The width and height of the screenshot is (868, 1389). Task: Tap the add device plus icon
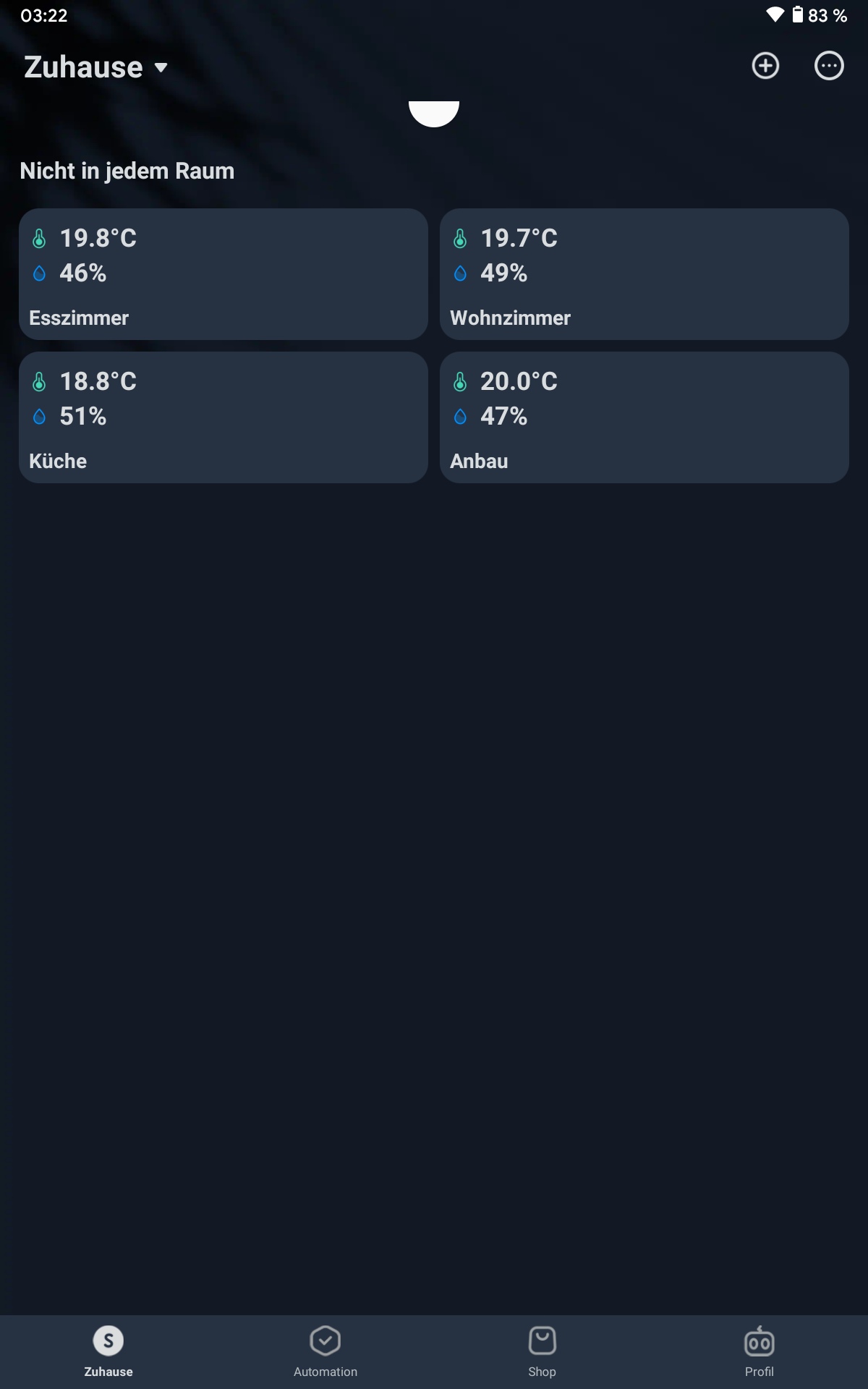click(x=765, y=66)
